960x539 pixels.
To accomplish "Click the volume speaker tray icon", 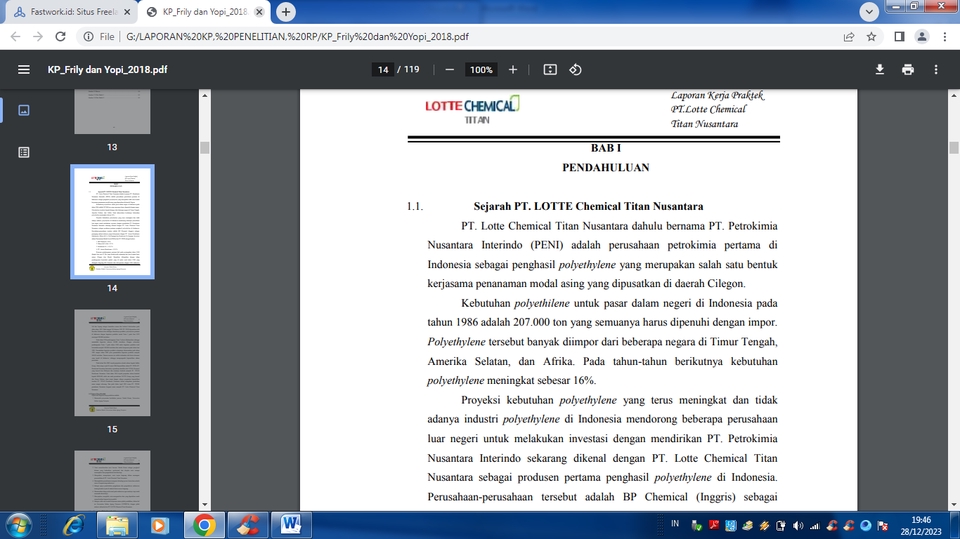I will tap(798, 526).
